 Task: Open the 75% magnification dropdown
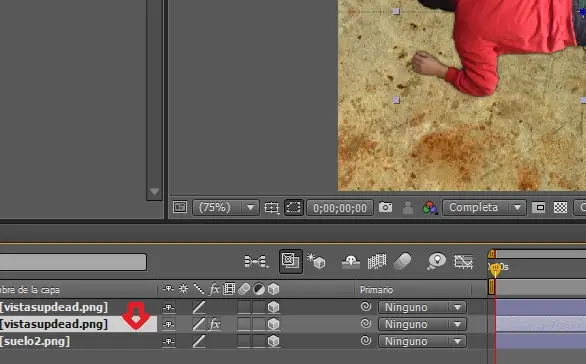click(x=226, y=207)
